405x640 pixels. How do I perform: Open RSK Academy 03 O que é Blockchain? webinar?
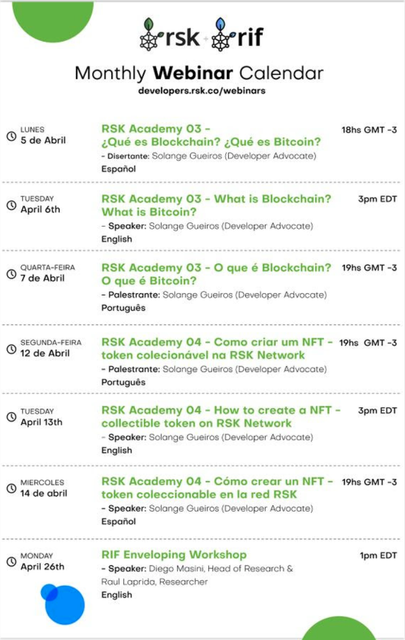pyautogui.click(x=216, y=274)
